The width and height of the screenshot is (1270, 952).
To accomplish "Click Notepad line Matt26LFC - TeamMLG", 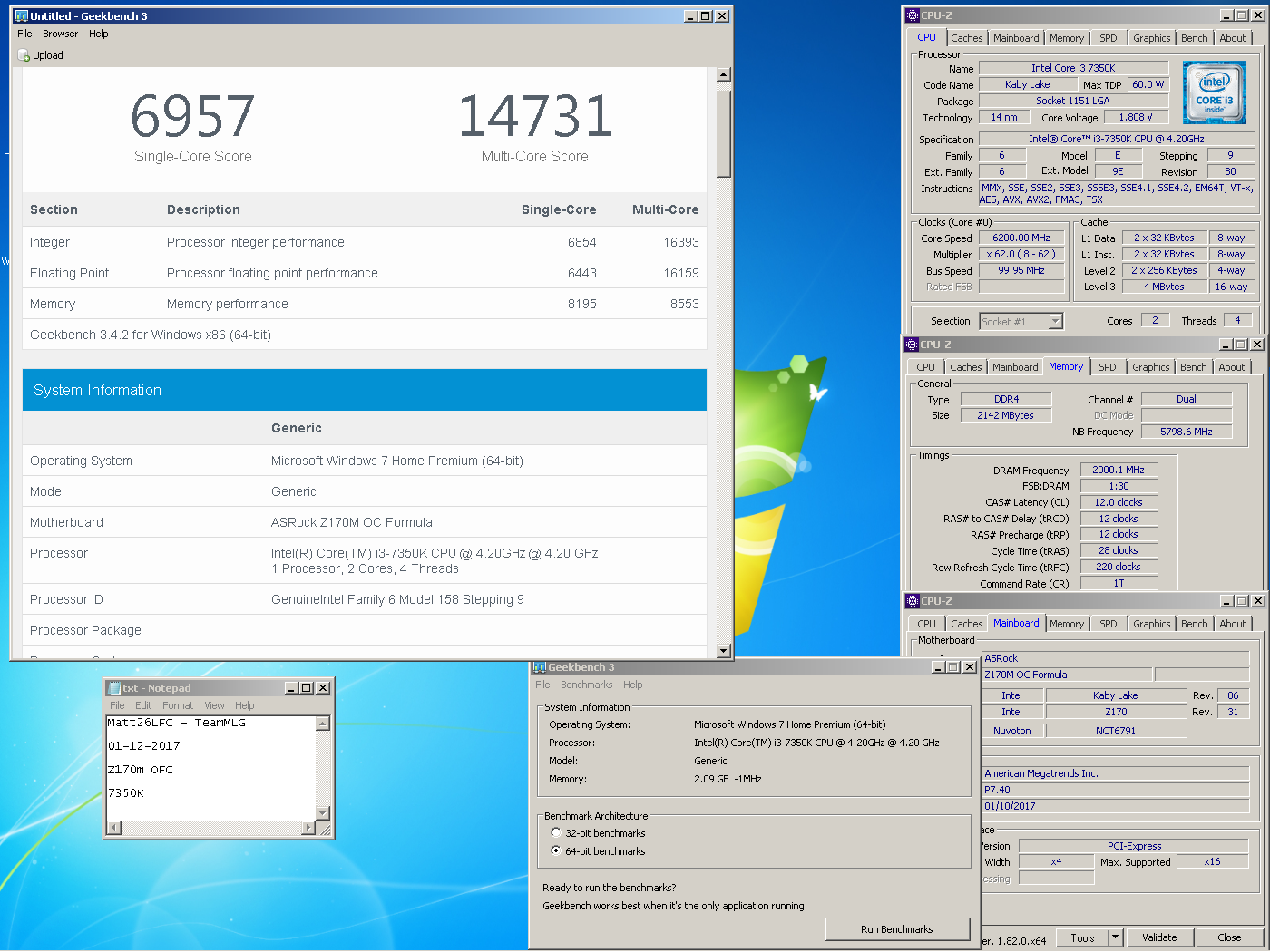I will click(176, 723).
